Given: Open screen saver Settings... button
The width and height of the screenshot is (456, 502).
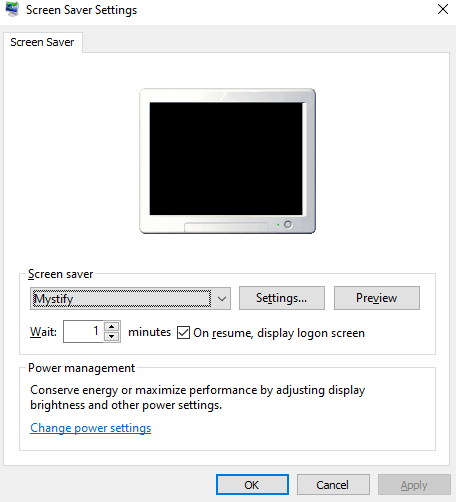Looking at the screenshot, I should point(282,298).
